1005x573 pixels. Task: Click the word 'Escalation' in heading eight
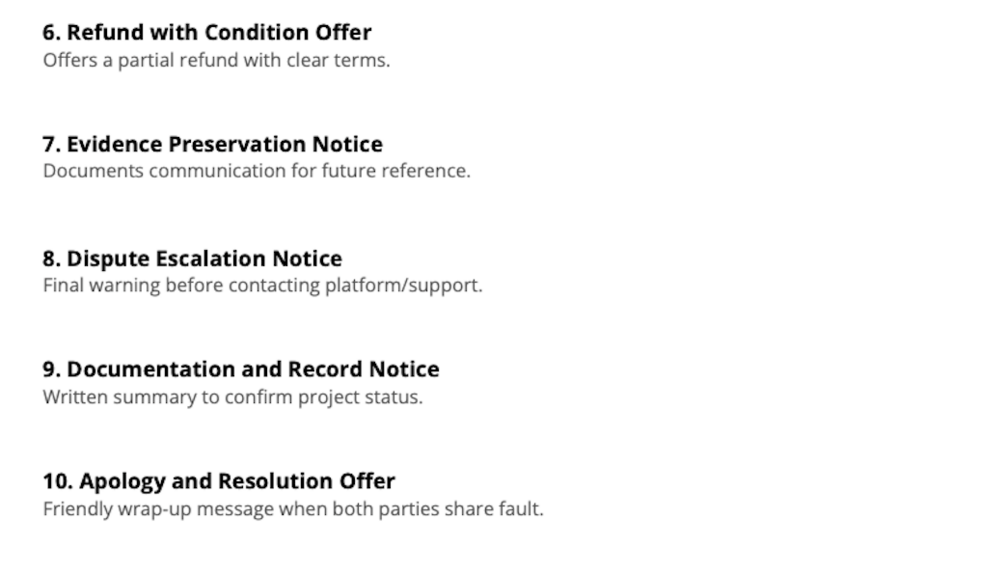click(x=211, y=258)
